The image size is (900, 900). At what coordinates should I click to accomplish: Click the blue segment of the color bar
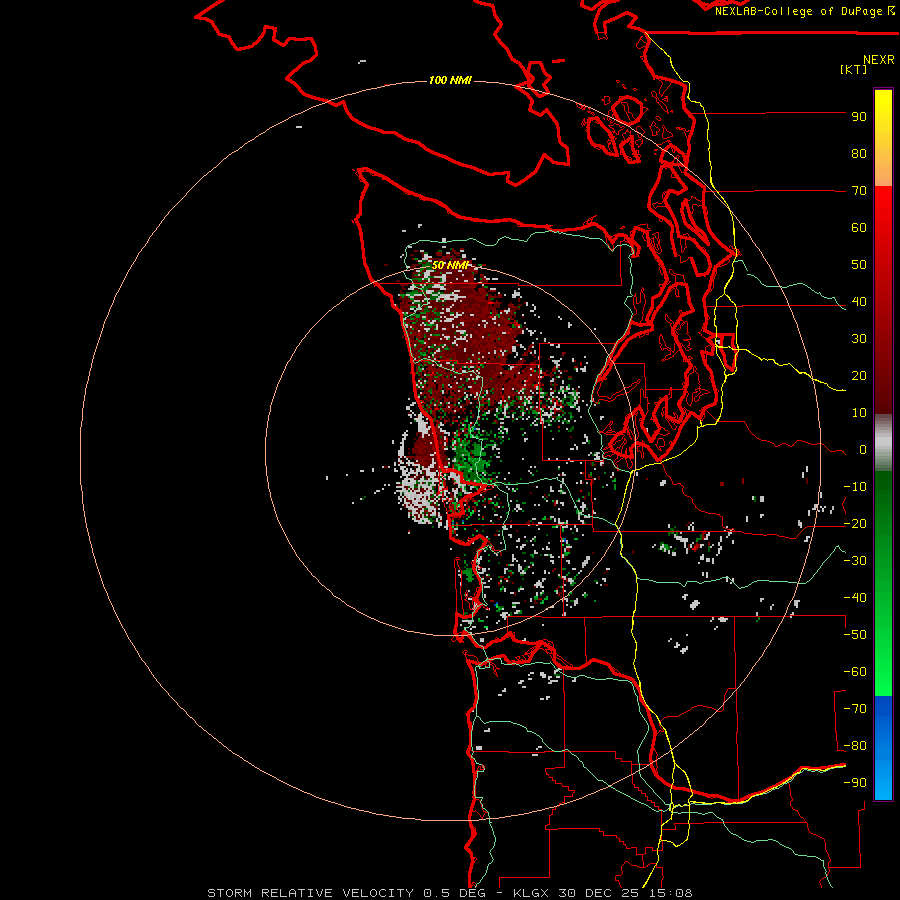click(x=883, y=748)
